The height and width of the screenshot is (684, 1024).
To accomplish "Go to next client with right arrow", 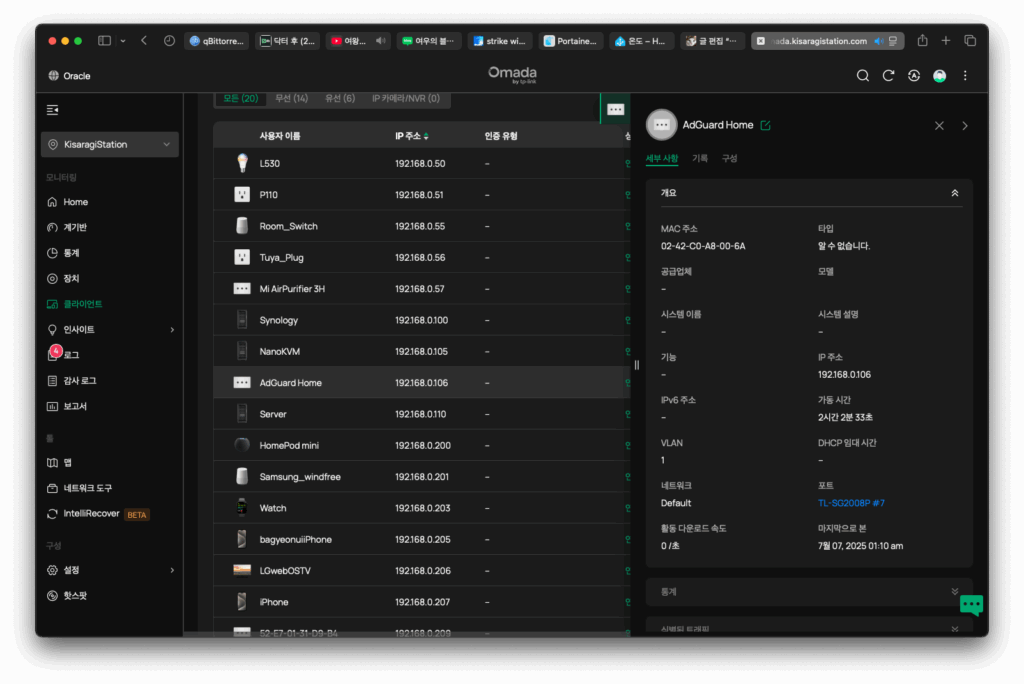I will (965, 125).
